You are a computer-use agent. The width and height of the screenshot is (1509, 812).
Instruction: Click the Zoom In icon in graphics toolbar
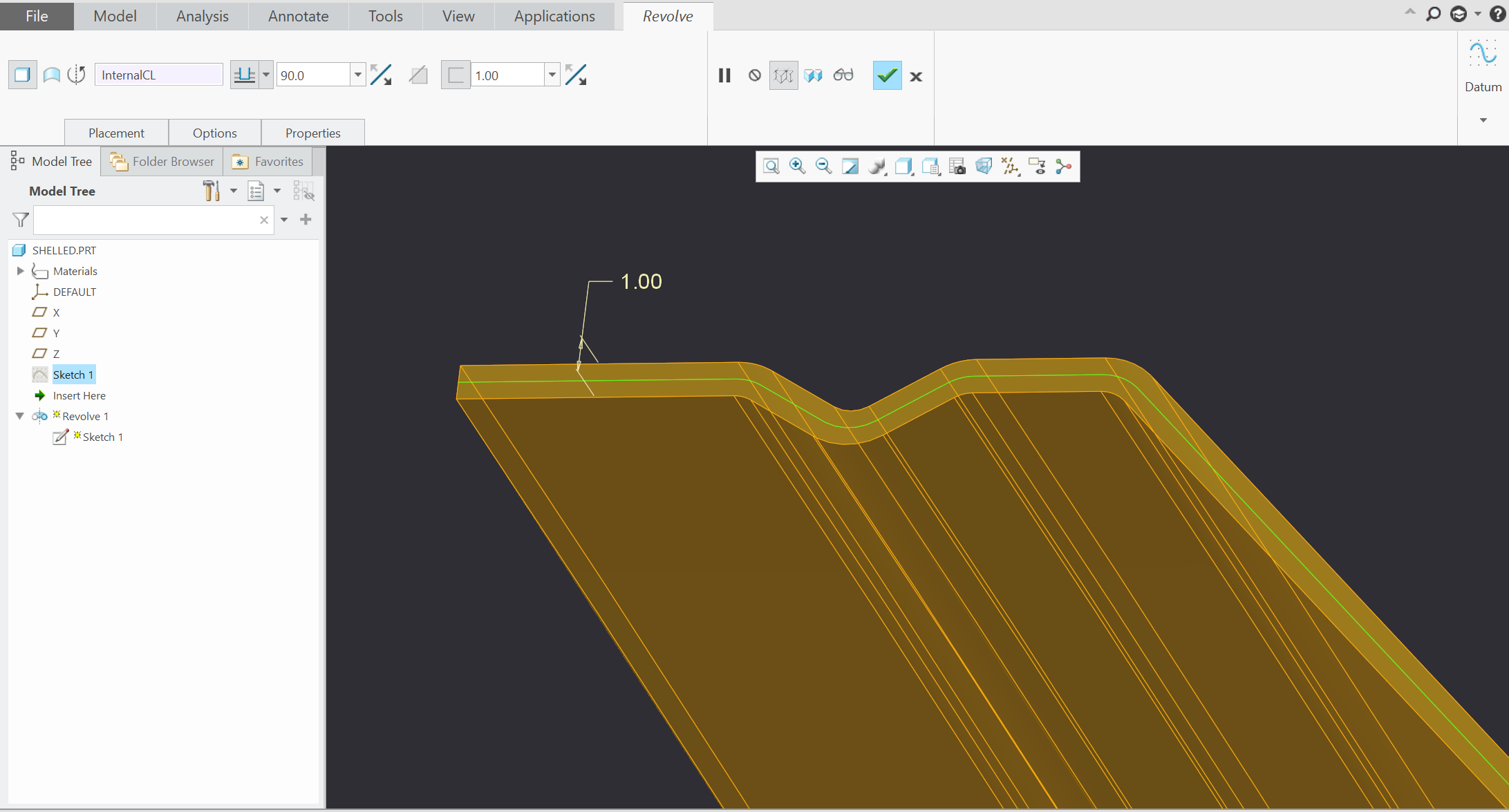point(797,167)
